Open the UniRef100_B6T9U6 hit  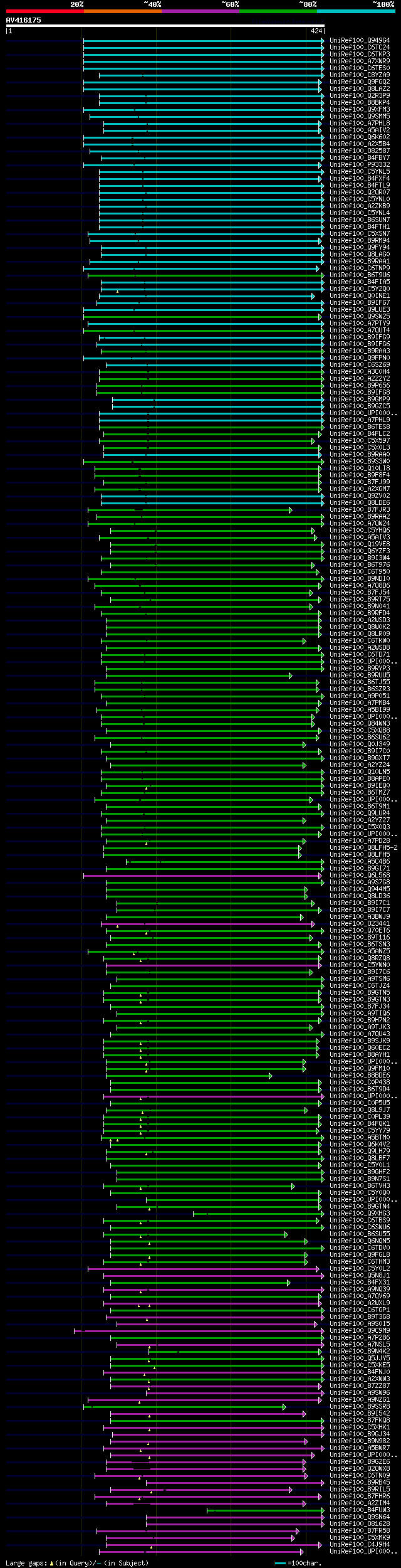(x=360, y=275)
